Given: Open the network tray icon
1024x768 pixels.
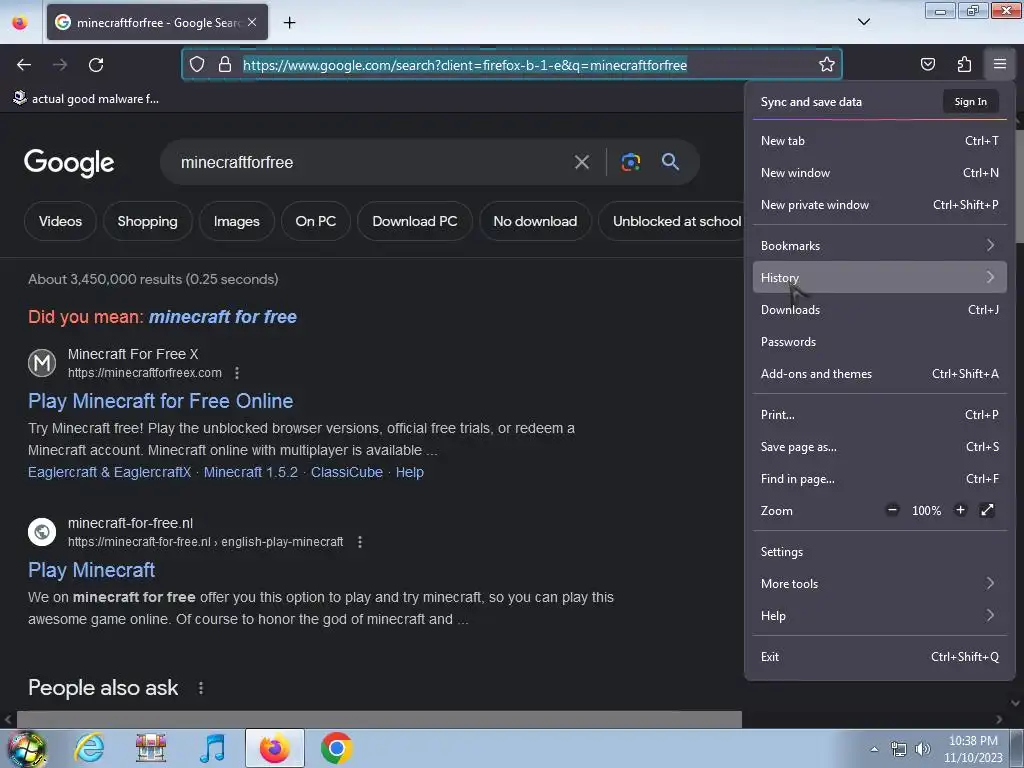Looking at the screenshot, I should pyautogui.click(x=899, y=749).
